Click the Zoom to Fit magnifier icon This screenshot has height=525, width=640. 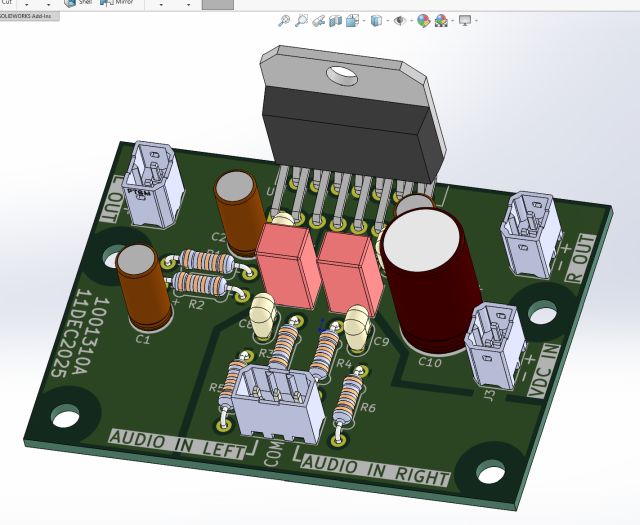click(x=284, y=20)
